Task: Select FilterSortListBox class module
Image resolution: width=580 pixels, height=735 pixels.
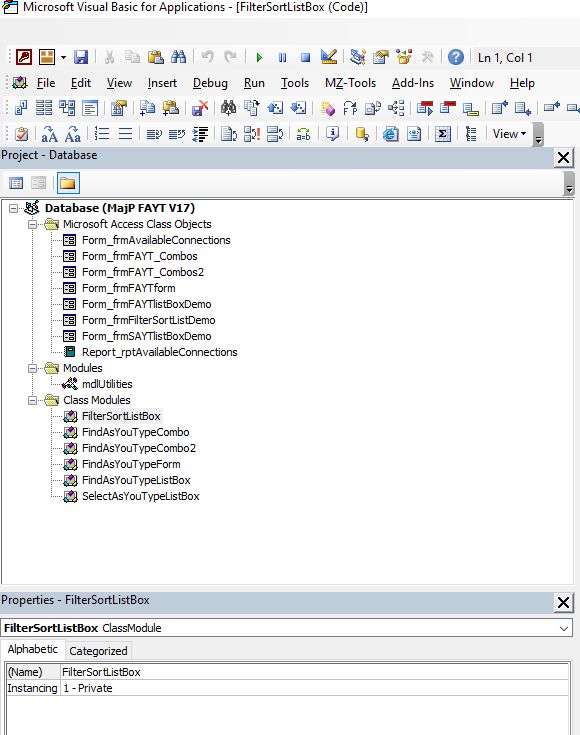Action: click(x=121, y=416)
